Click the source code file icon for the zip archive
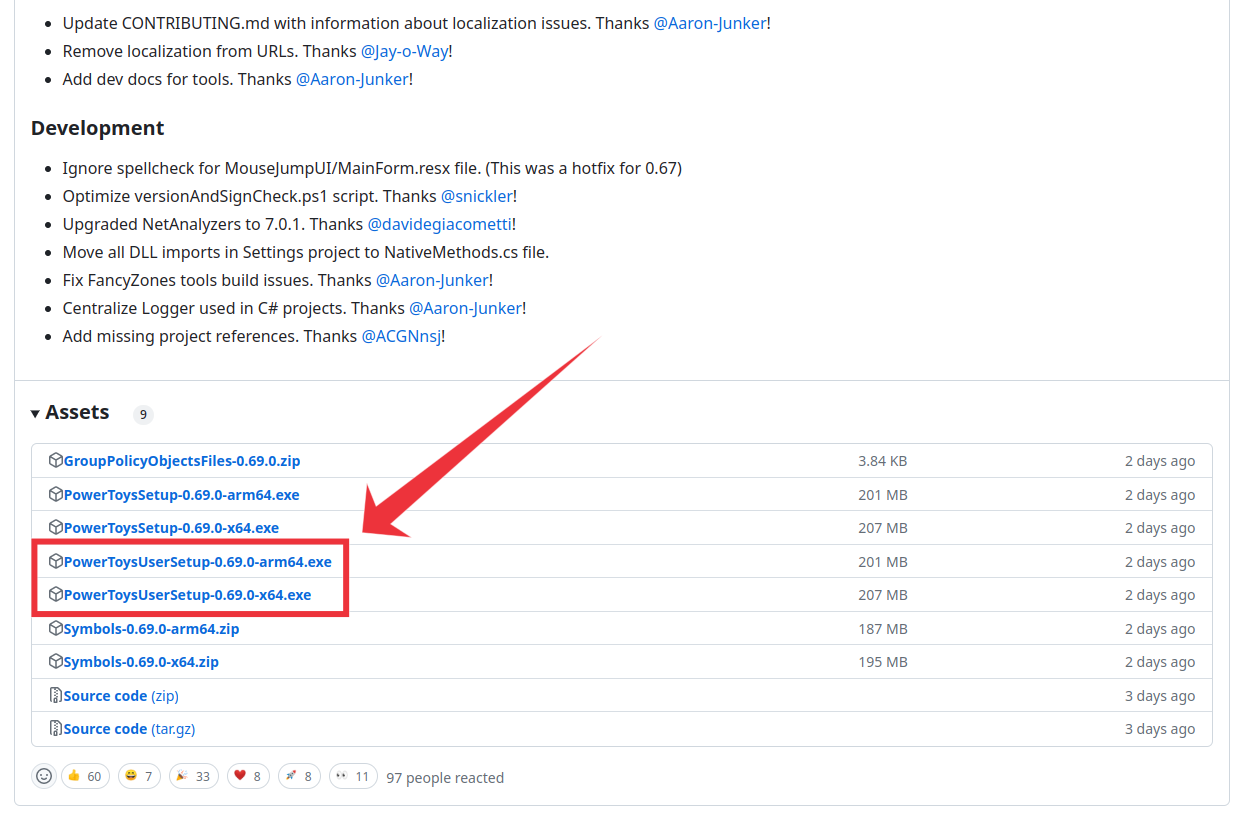 (x=55, y=695)
